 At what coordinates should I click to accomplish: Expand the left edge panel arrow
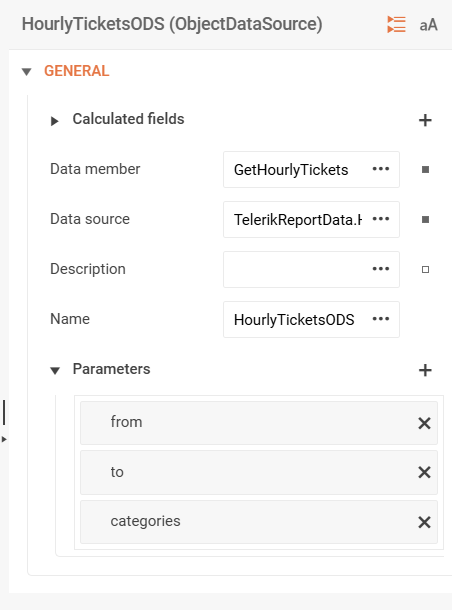(4, 439)
